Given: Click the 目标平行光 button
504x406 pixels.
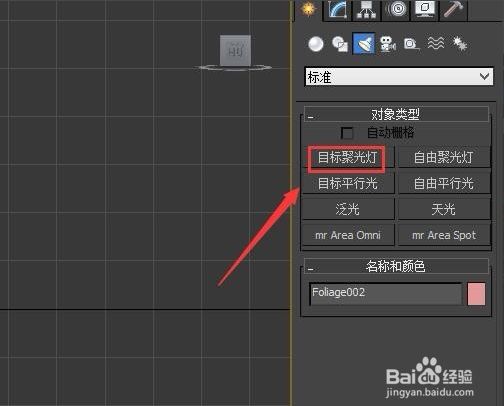Looking at the screenshot, I should click(347, 183).
